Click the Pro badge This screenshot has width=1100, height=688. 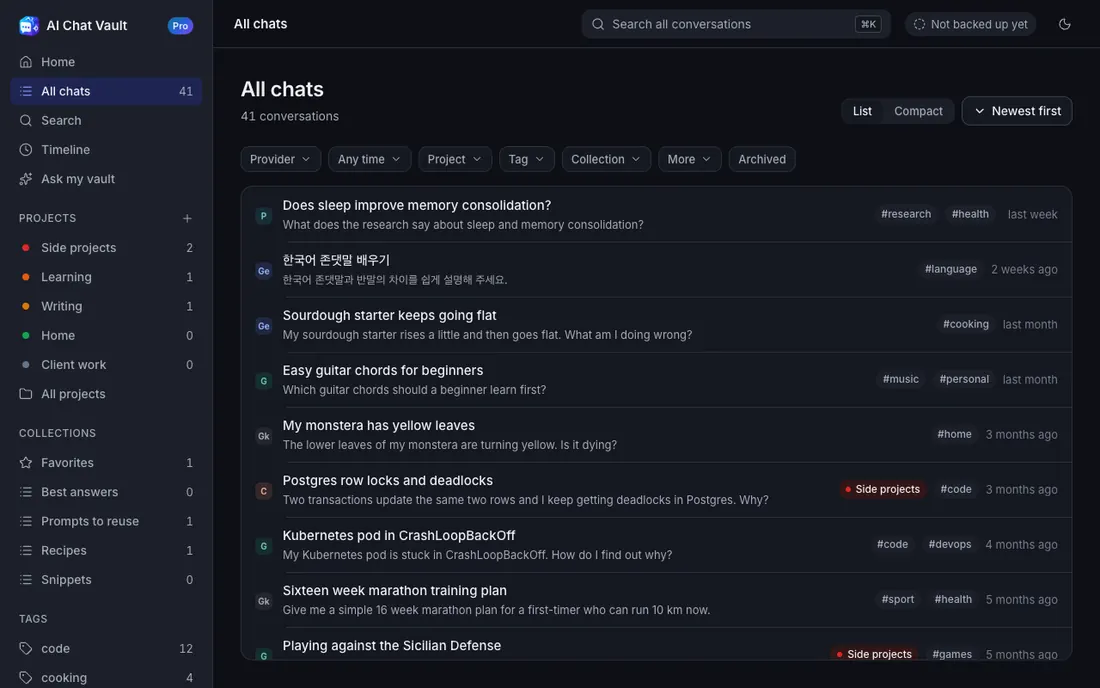[180, 26]
